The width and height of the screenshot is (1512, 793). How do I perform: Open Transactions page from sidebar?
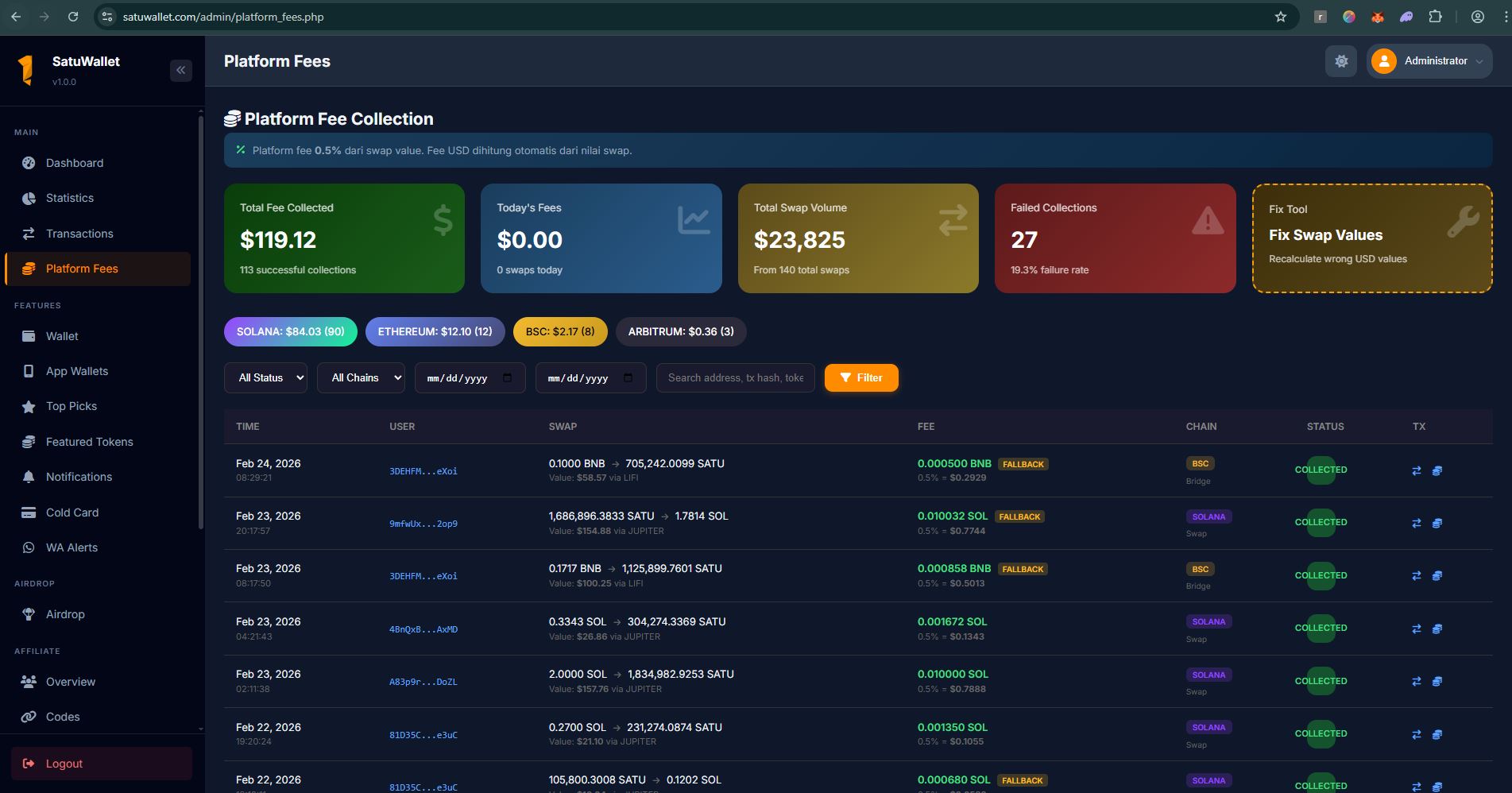click(79, 234)
